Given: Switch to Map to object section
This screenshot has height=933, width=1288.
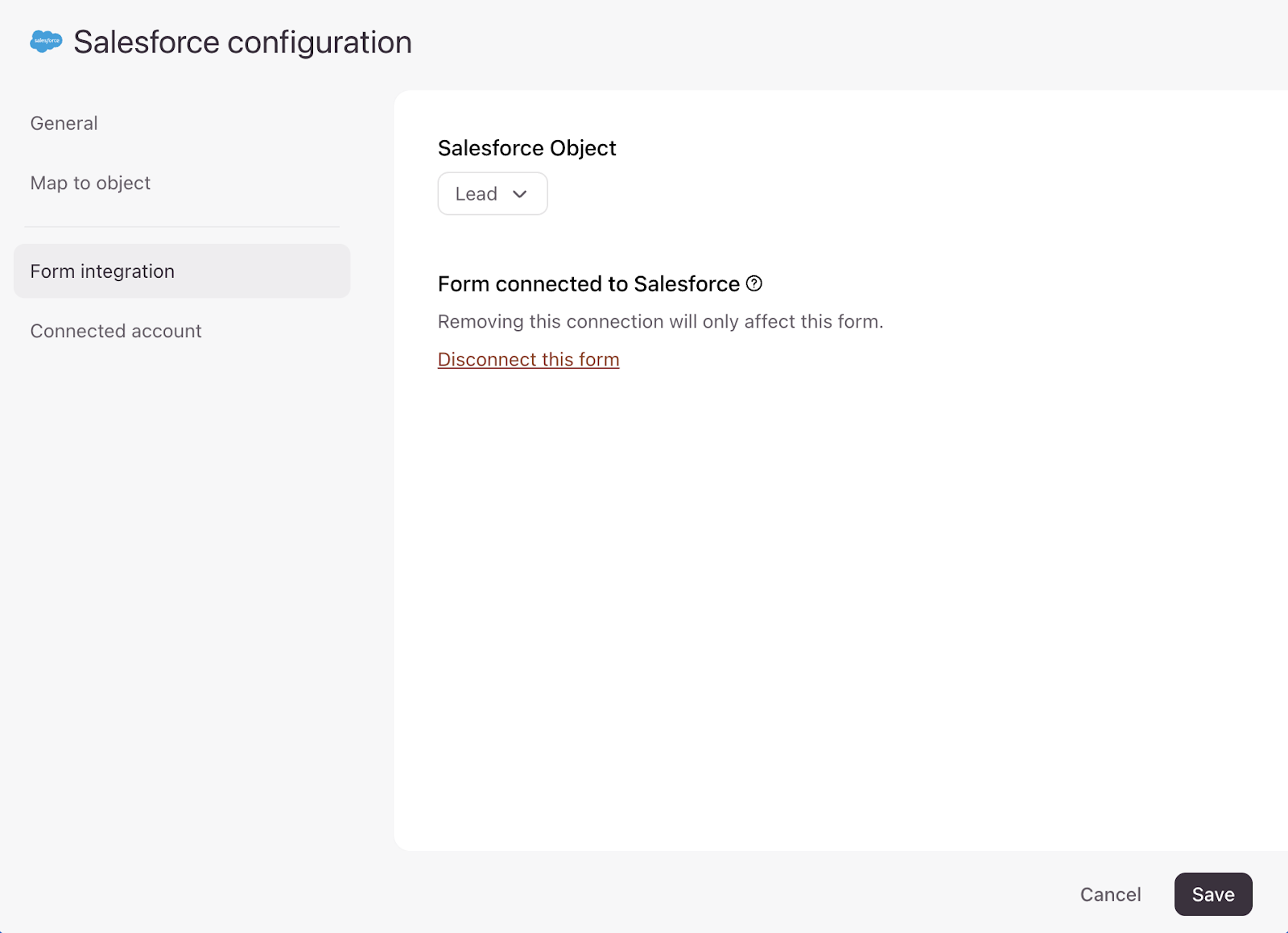Looking at the screenshot, I should (x=90, y=183).
